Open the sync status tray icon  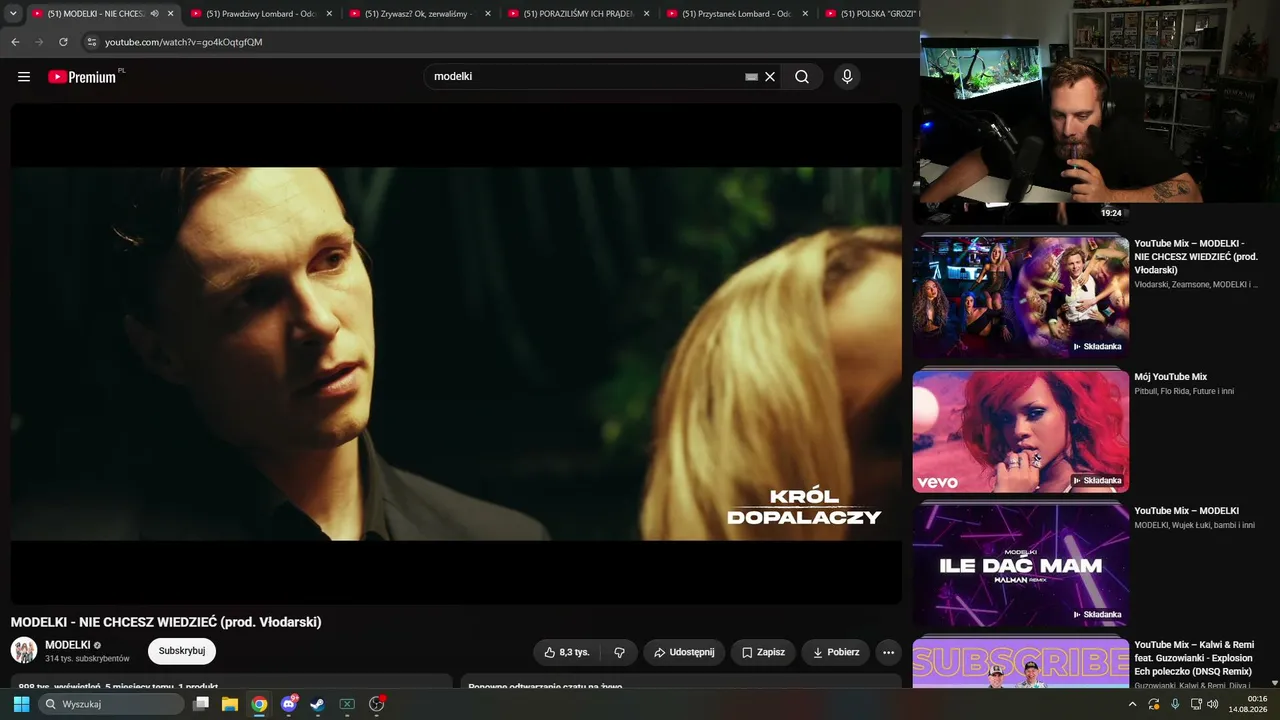pos(1154,704)
